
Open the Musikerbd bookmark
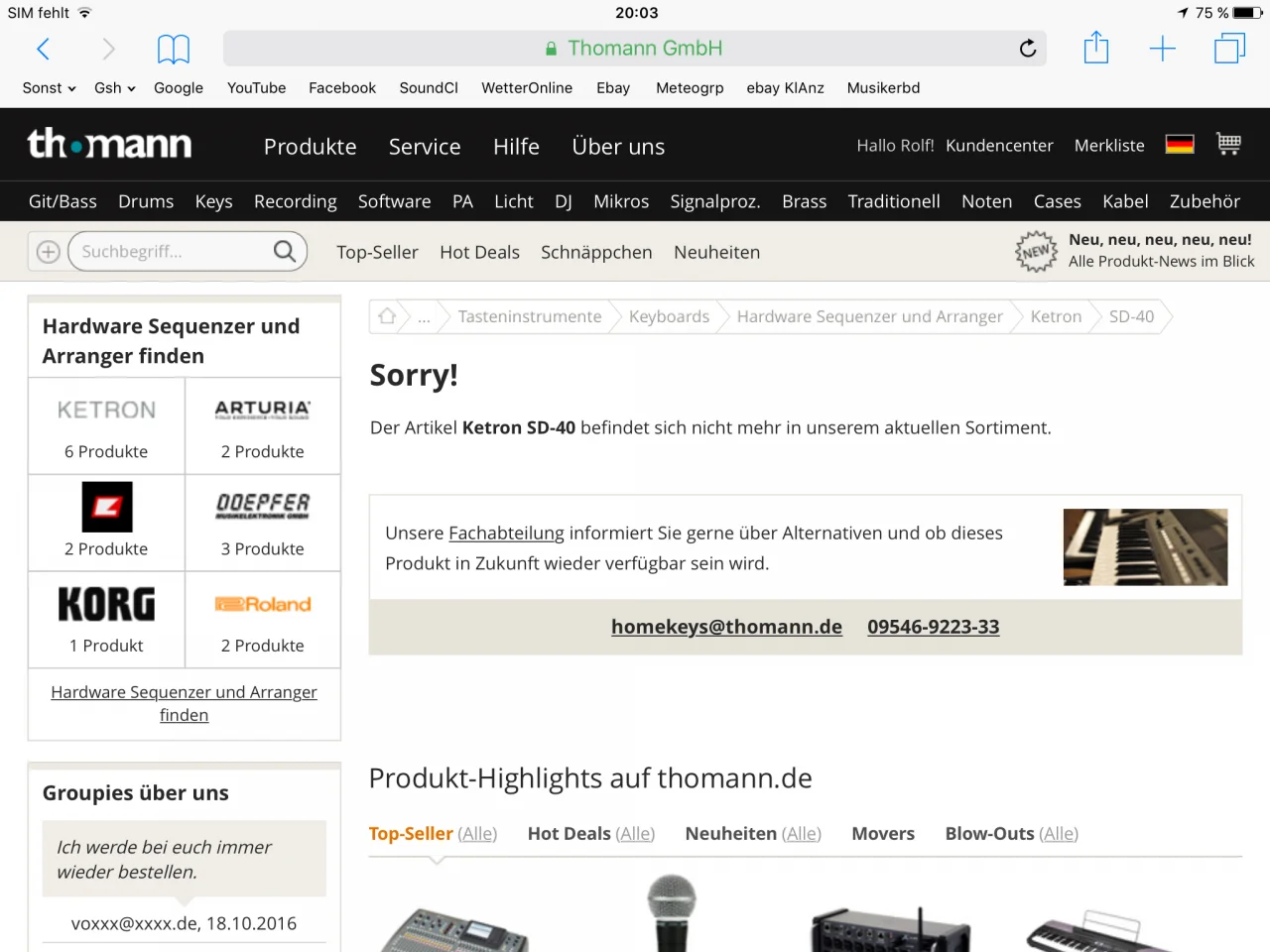click(x=883, y=88)
